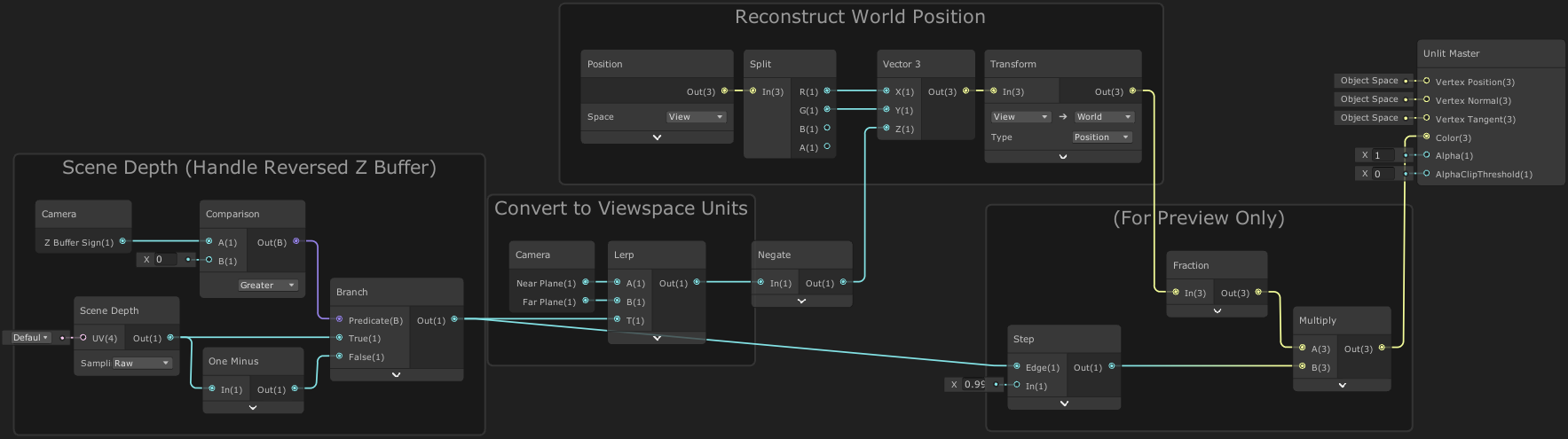Click the Split node R(1) output port
Image resolution: width=1568 pixels, height=439 pixels.
(x=827, y=91)
